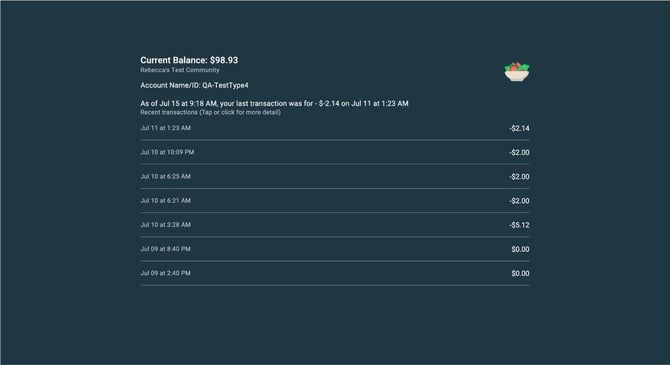
Task: Open the Jul 11 at 1:23 AM transaction
Action: 335,128
